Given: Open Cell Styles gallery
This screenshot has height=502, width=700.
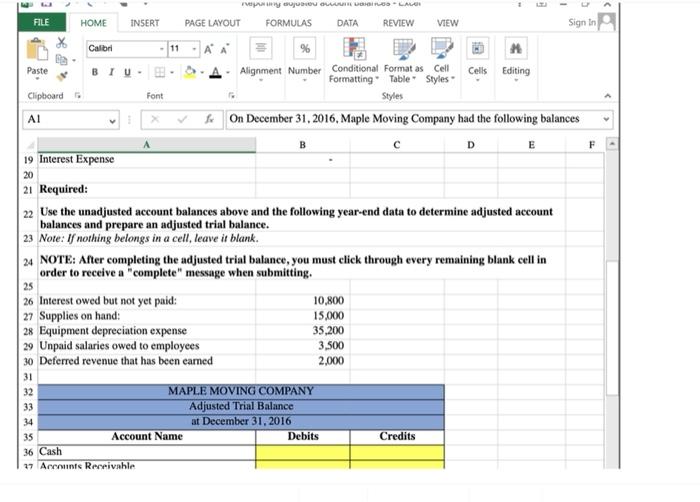Looking at the screenshot, I should (441, 60).
